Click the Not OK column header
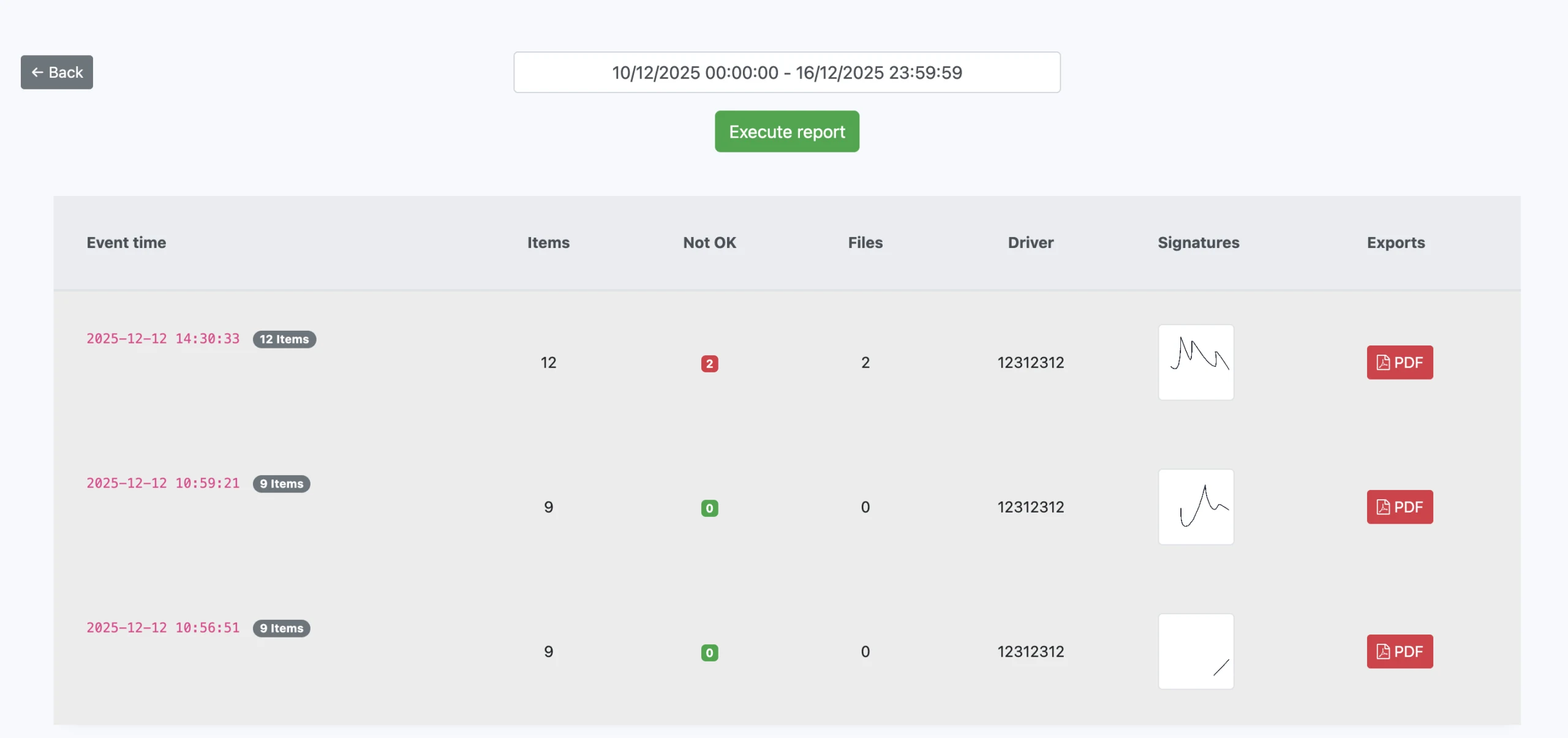The width and height of the screenshot is (1568, 738). click(710, 243)
